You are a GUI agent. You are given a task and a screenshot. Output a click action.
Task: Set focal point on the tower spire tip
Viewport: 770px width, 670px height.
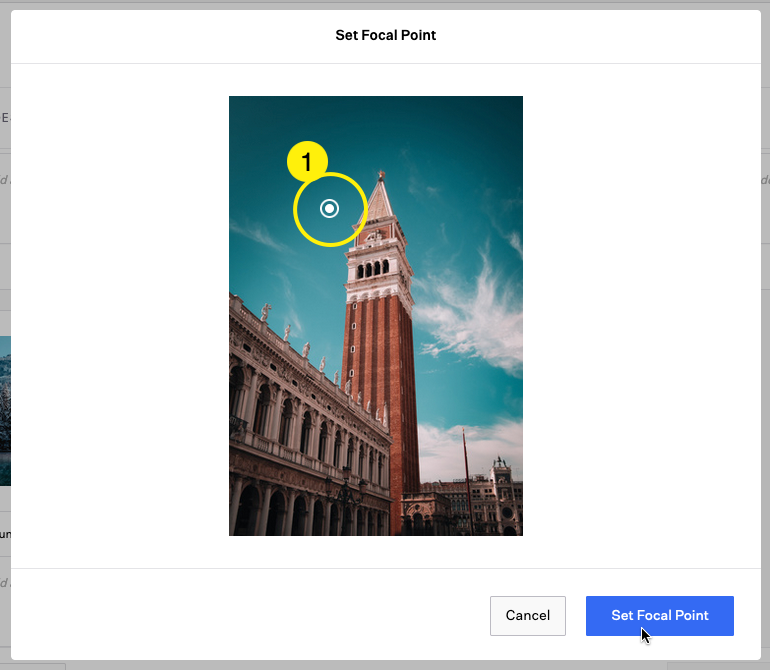380,174
